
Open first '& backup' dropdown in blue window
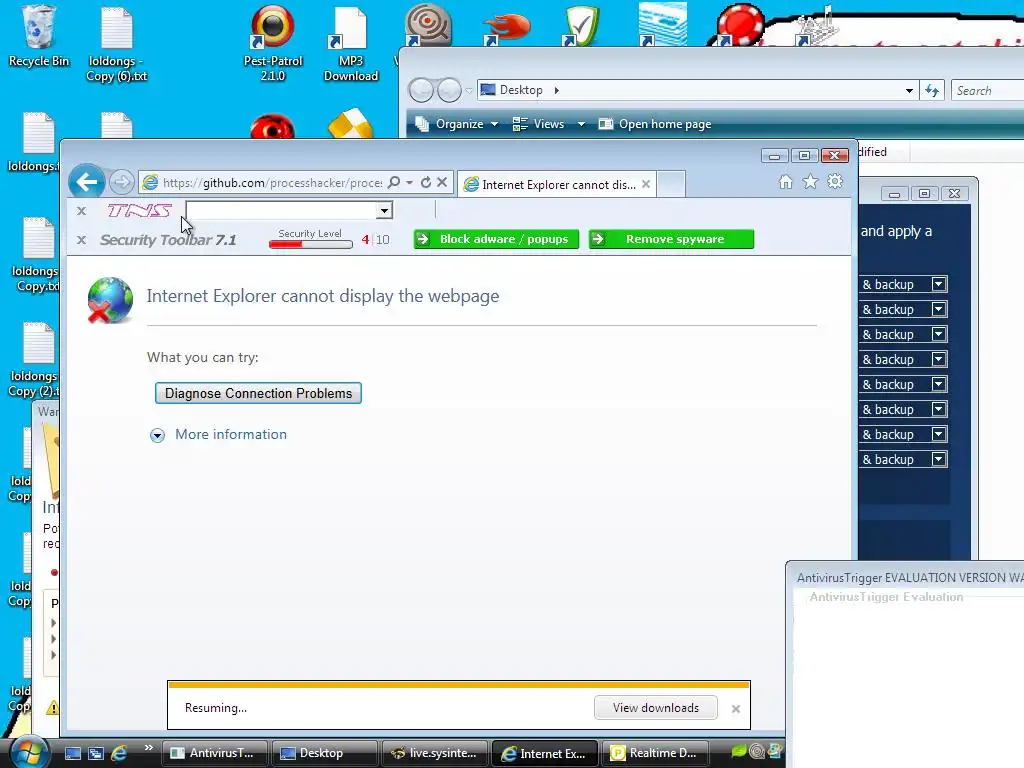pyautogui.click(x=939, y=284)
